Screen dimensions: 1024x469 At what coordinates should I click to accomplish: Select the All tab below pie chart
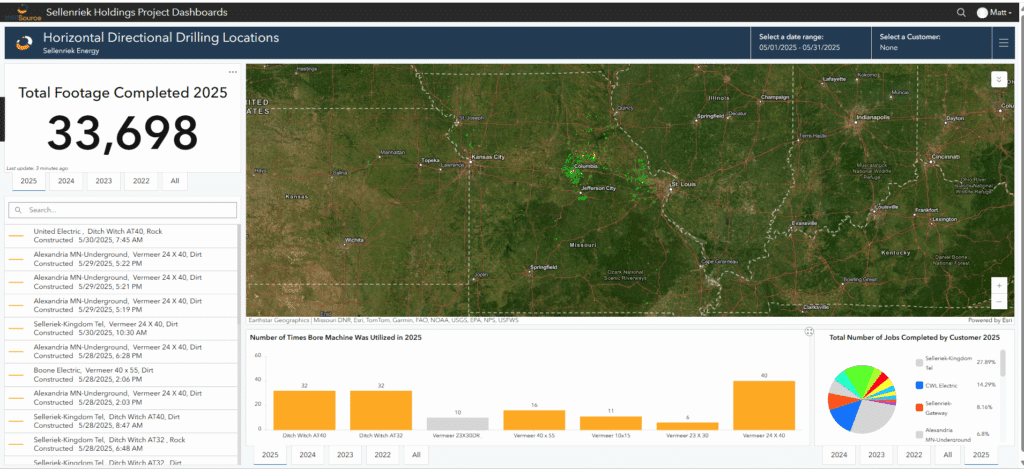point(948,455)
